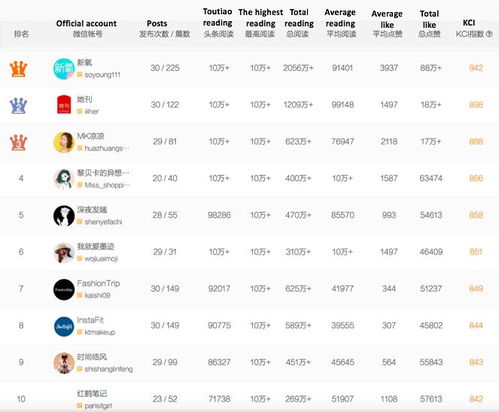Open the shishanglinfeng account link
This screenshot has width=499, height=412.
click(109, 369)
